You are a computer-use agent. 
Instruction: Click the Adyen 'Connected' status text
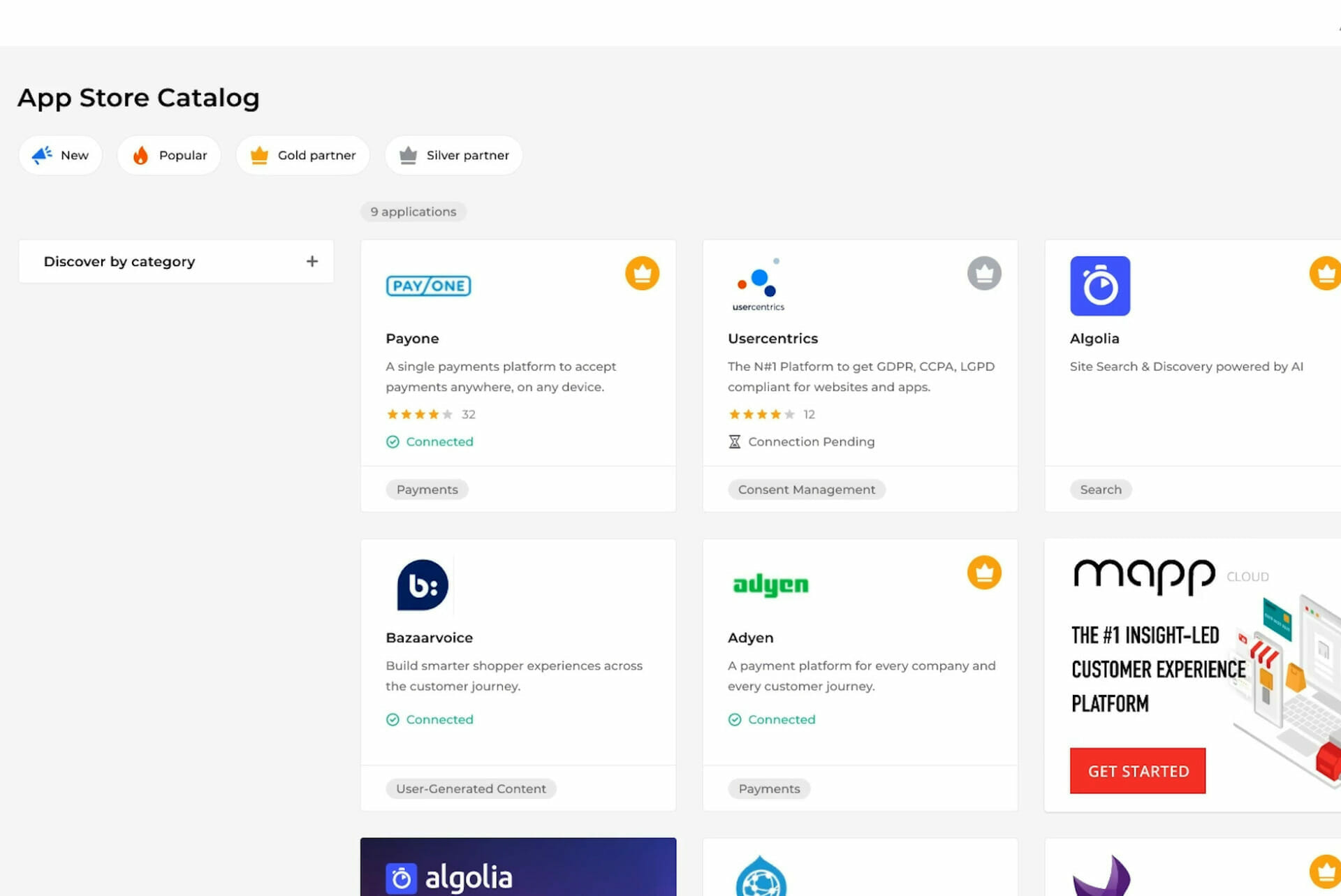click(x=782, y=719)
